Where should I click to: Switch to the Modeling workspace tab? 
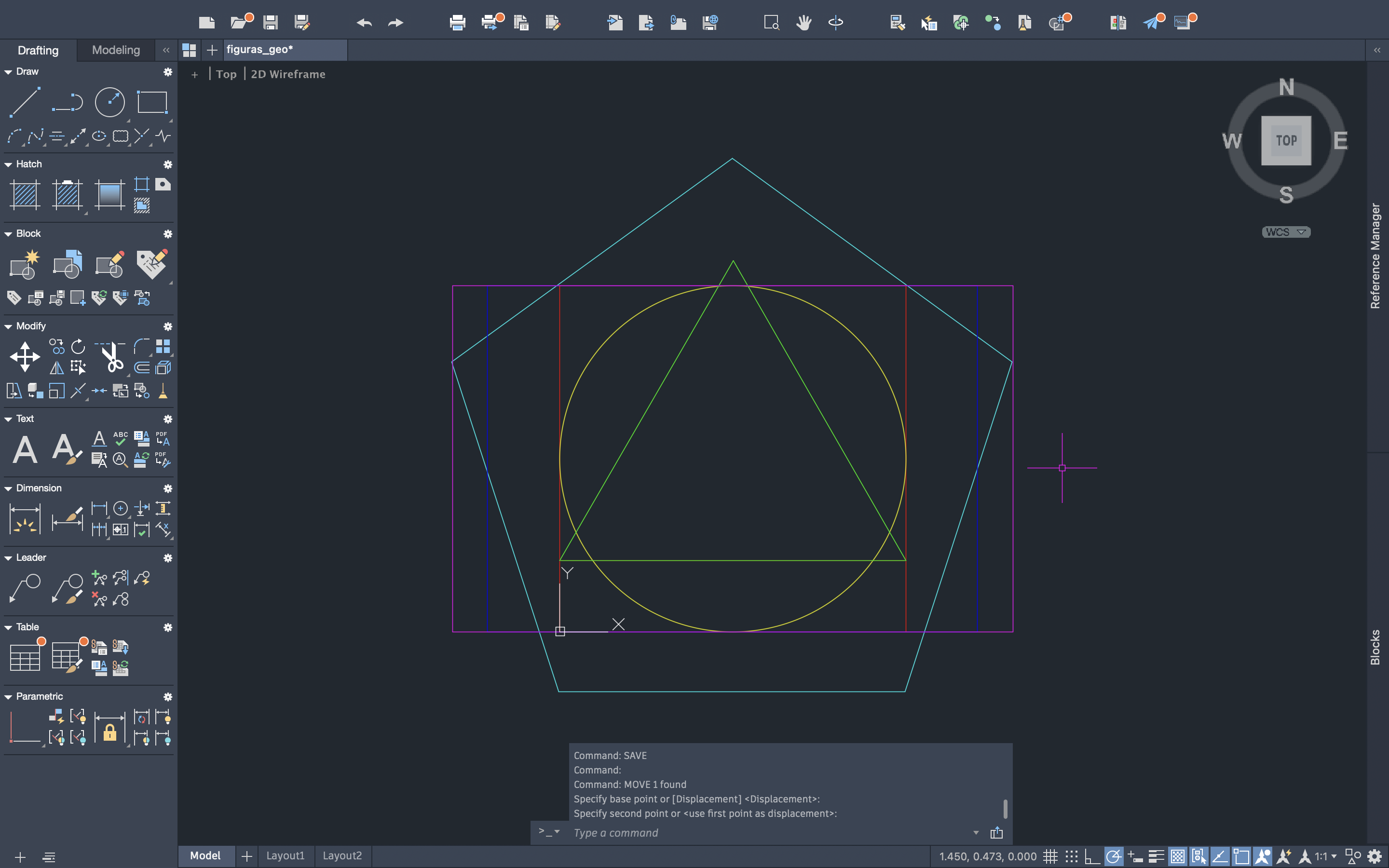115,50
